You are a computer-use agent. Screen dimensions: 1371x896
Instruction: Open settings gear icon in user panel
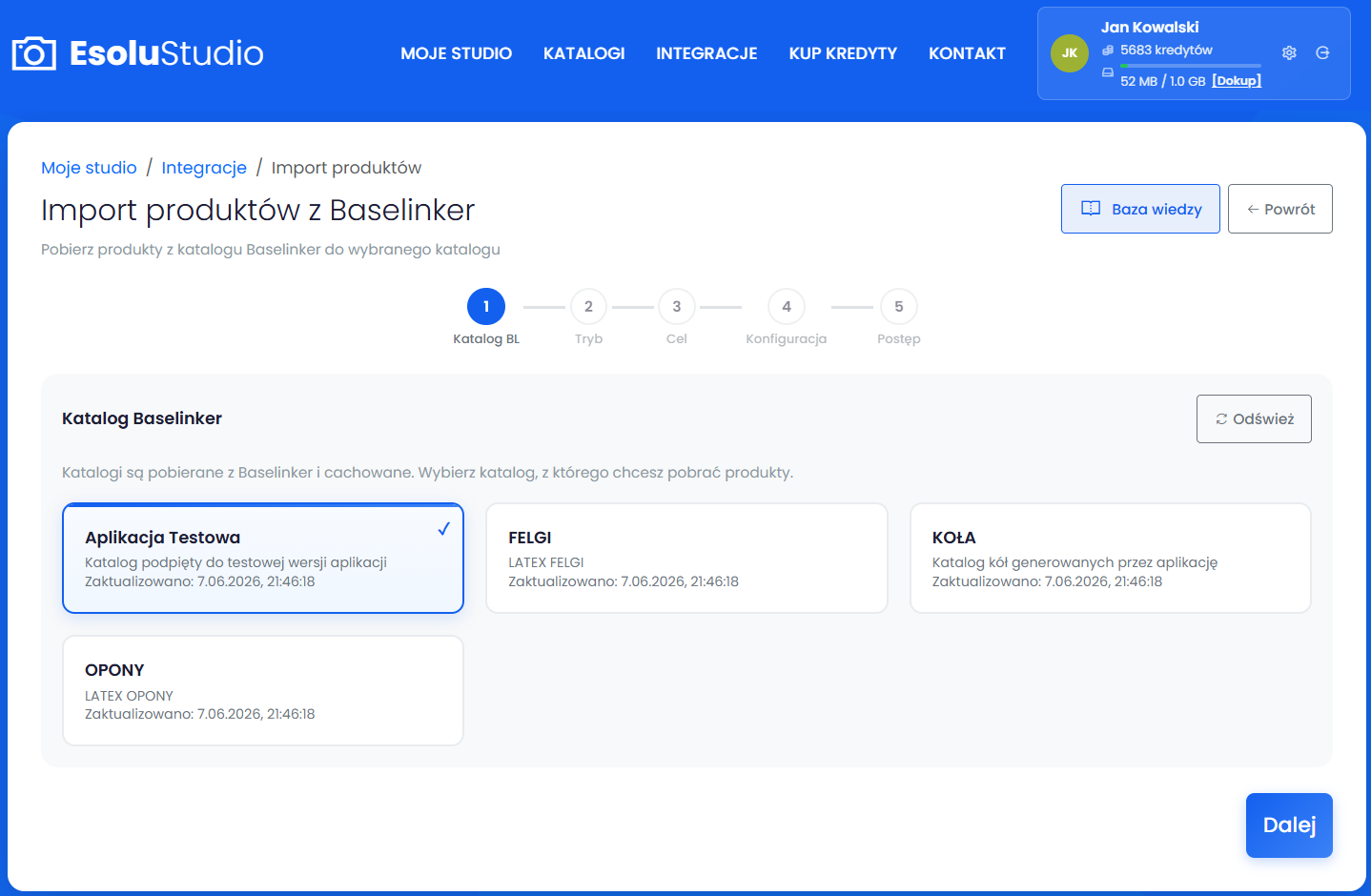coord(1289,53)
